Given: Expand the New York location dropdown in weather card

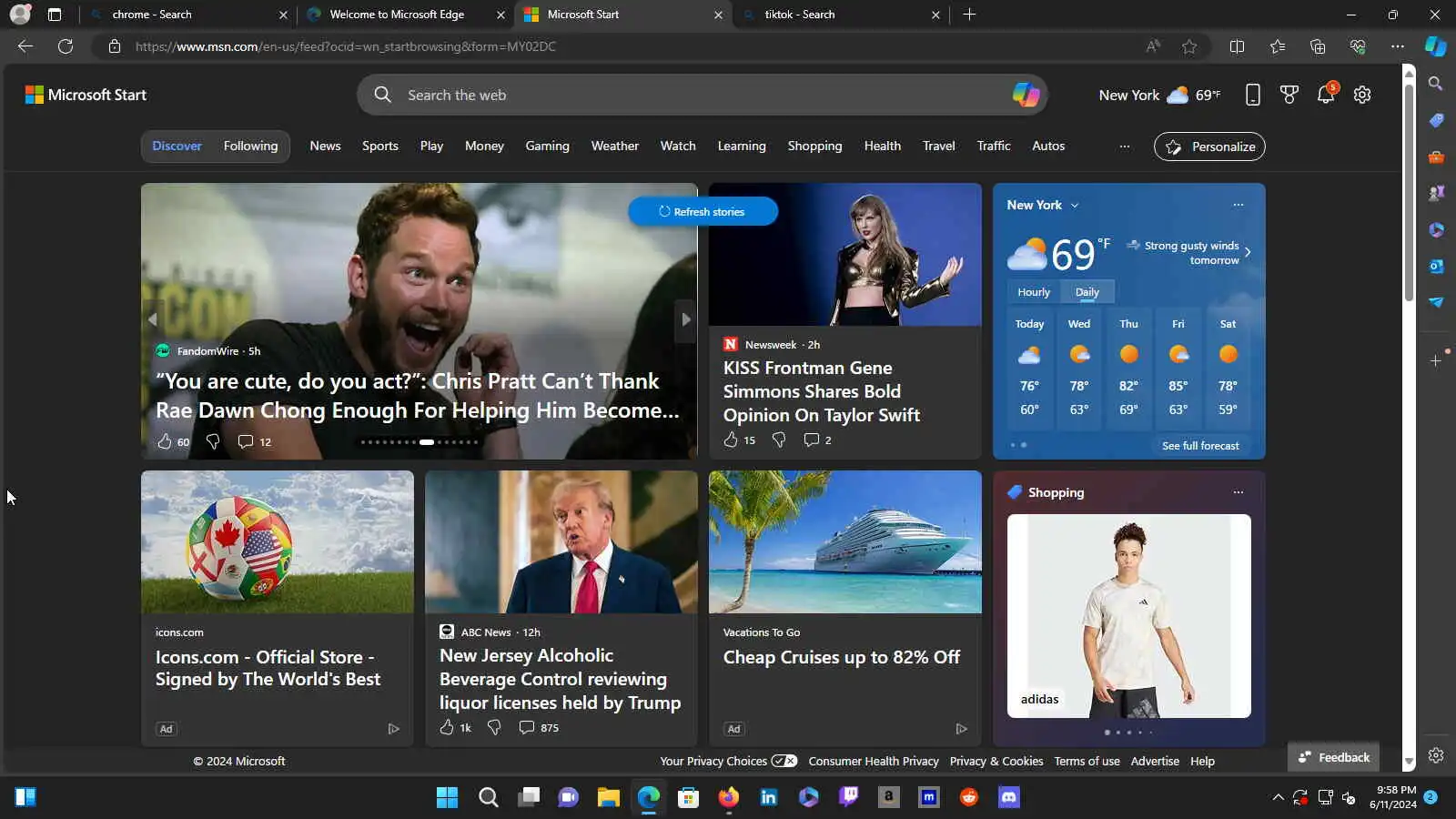Looking at the screenshot, I should (1075, 206).
